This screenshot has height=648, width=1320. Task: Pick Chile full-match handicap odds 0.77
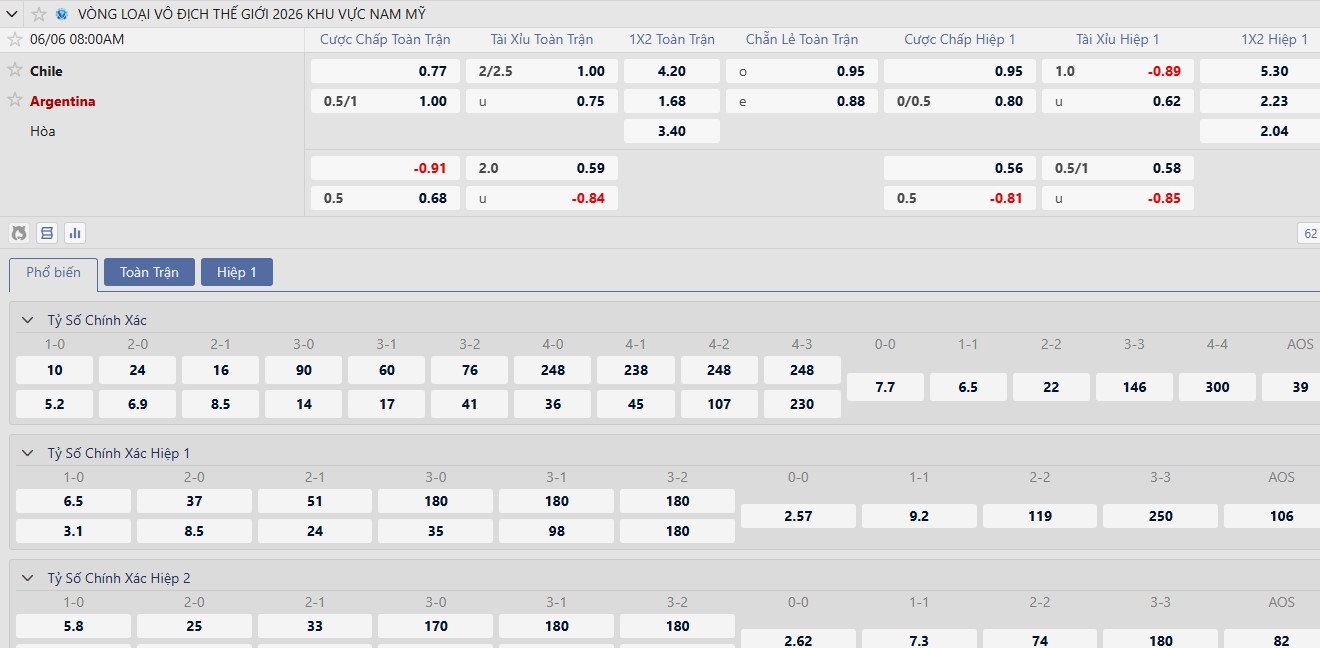coord(386,71)
